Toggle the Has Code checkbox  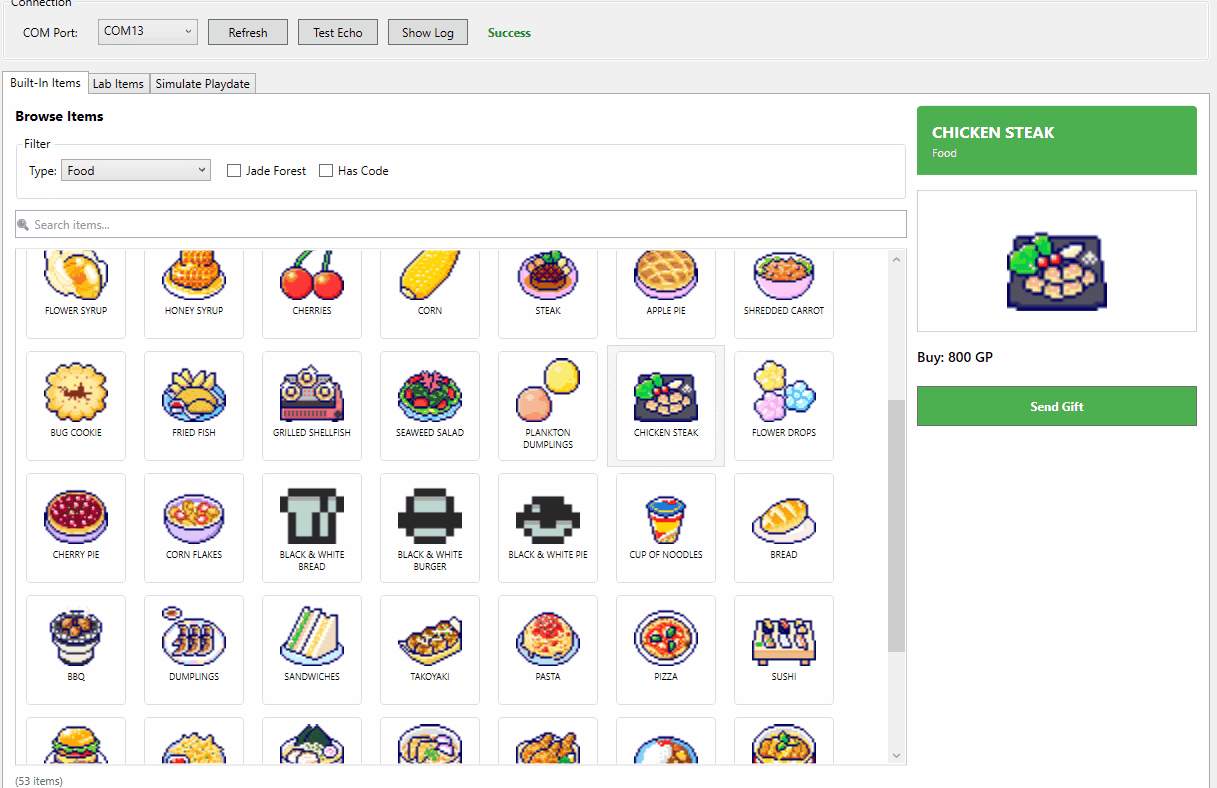(326, 171)
